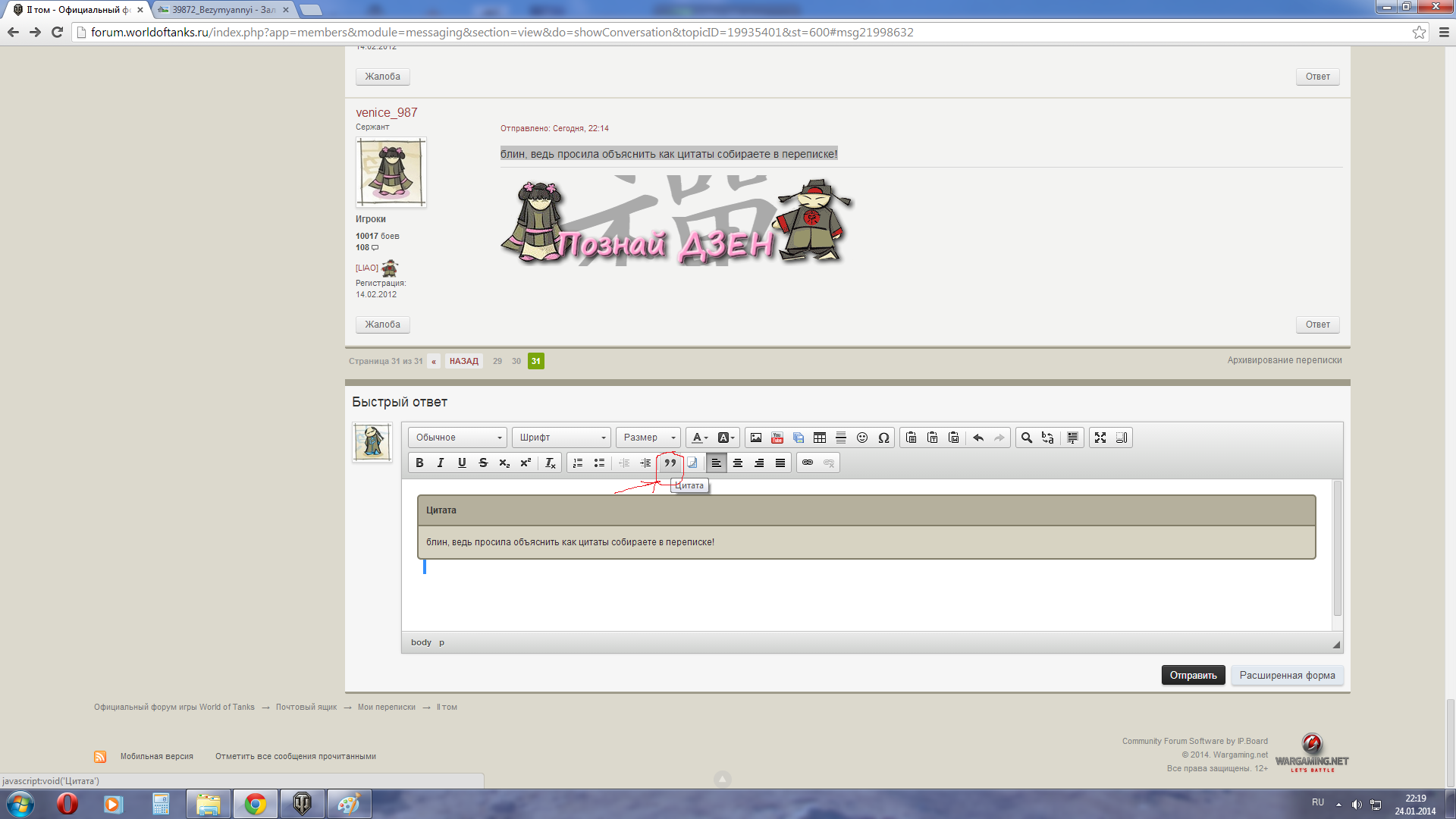1456x819 pixels.
Task: Open background color dropdown
Action: point(726,438)
